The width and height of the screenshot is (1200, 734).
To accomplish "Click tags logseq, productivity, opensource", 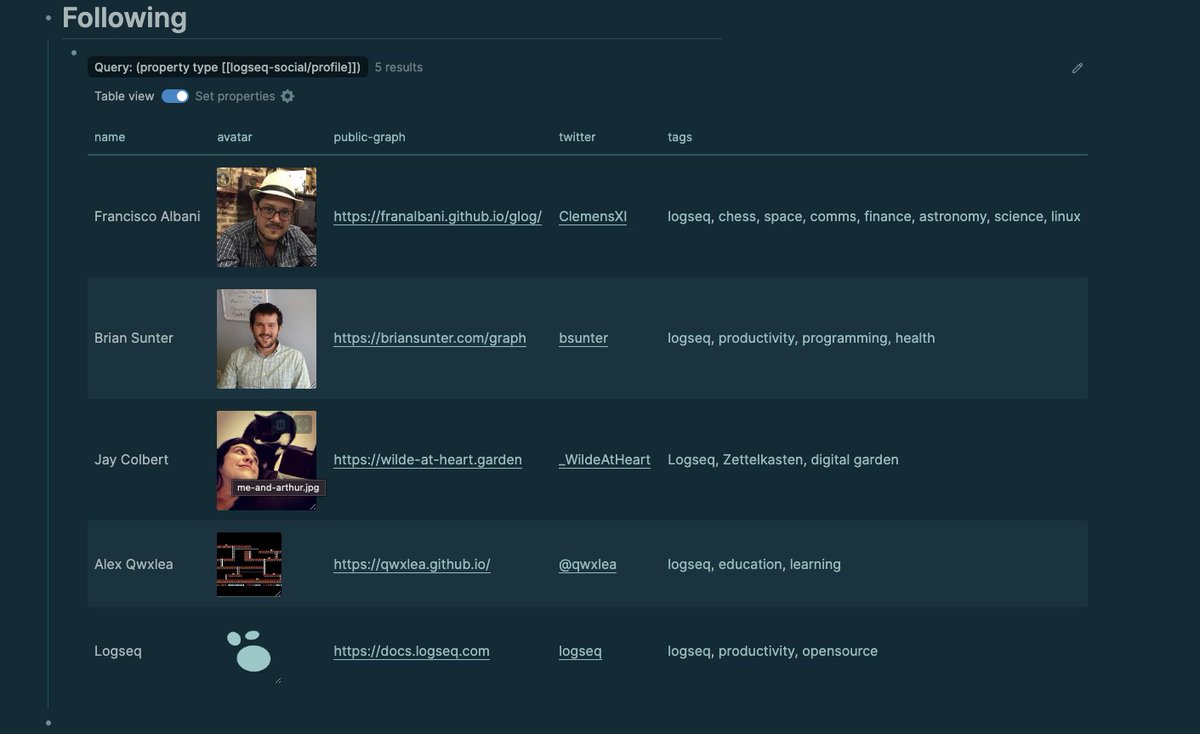I will pos(773,651).
